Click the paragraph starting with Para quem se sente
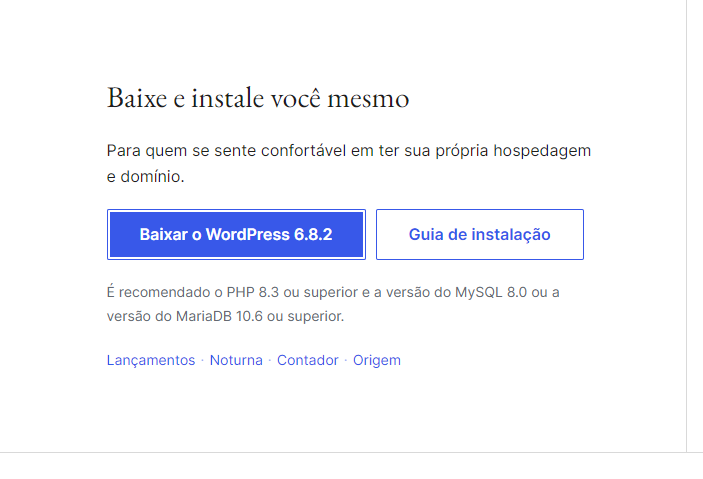 click(349, 163)
